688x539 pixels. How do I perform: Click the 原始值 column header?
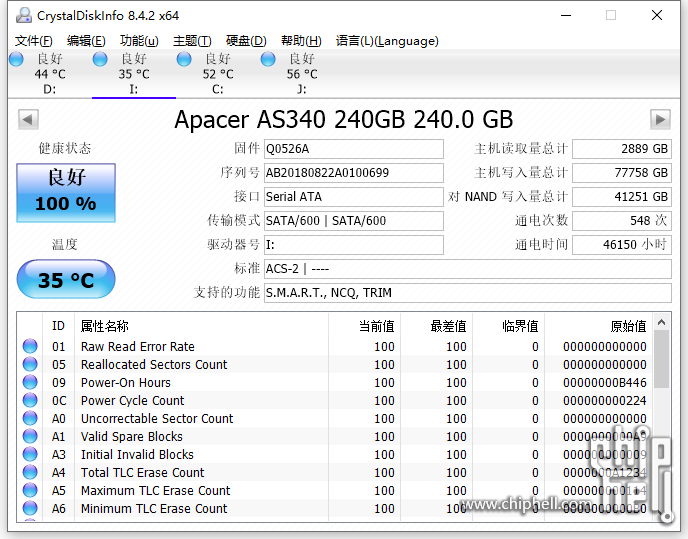tap(598, 326)
